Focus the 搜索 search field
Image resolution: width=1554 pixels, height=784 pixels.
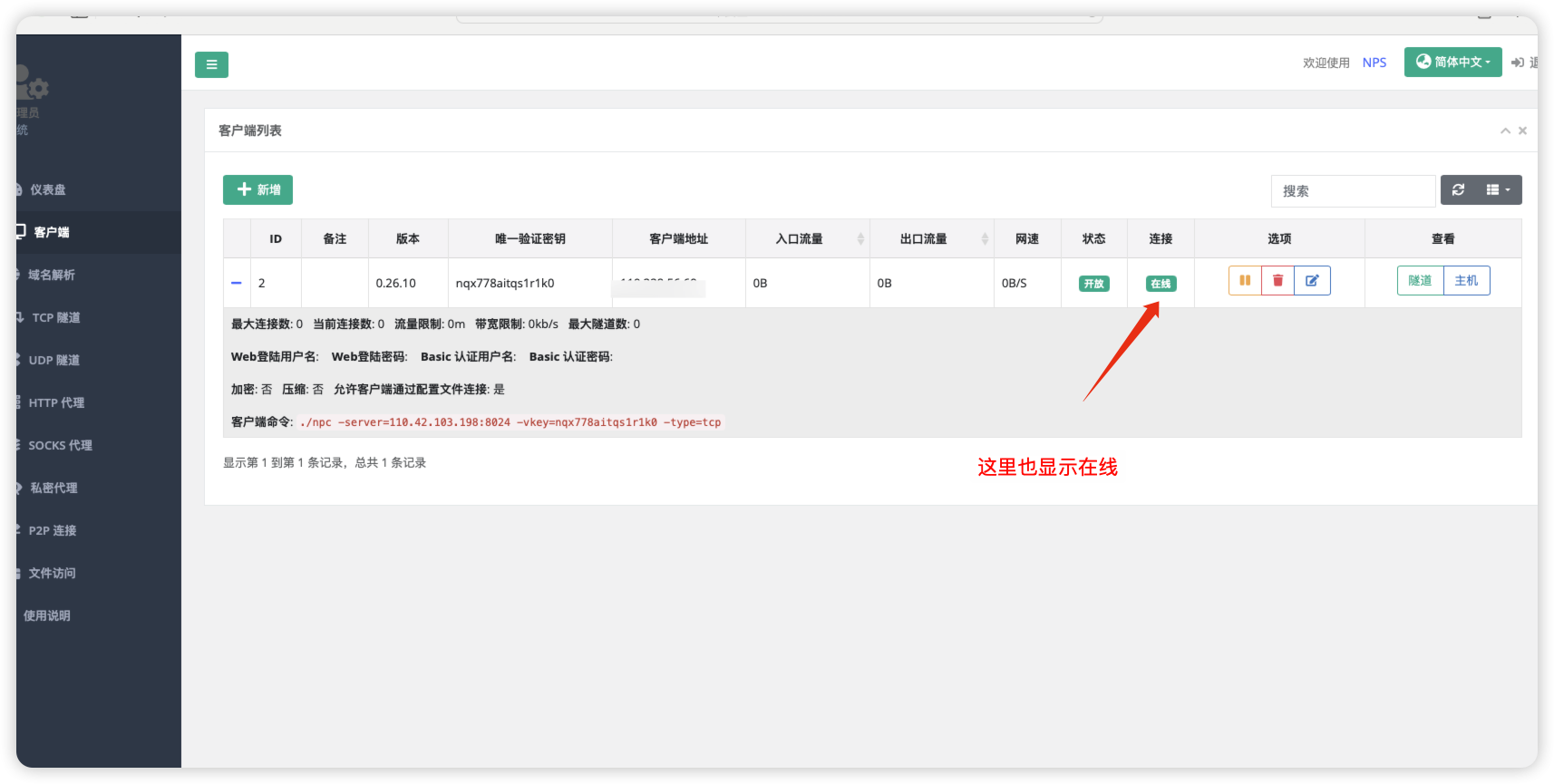coord(1353,191)
